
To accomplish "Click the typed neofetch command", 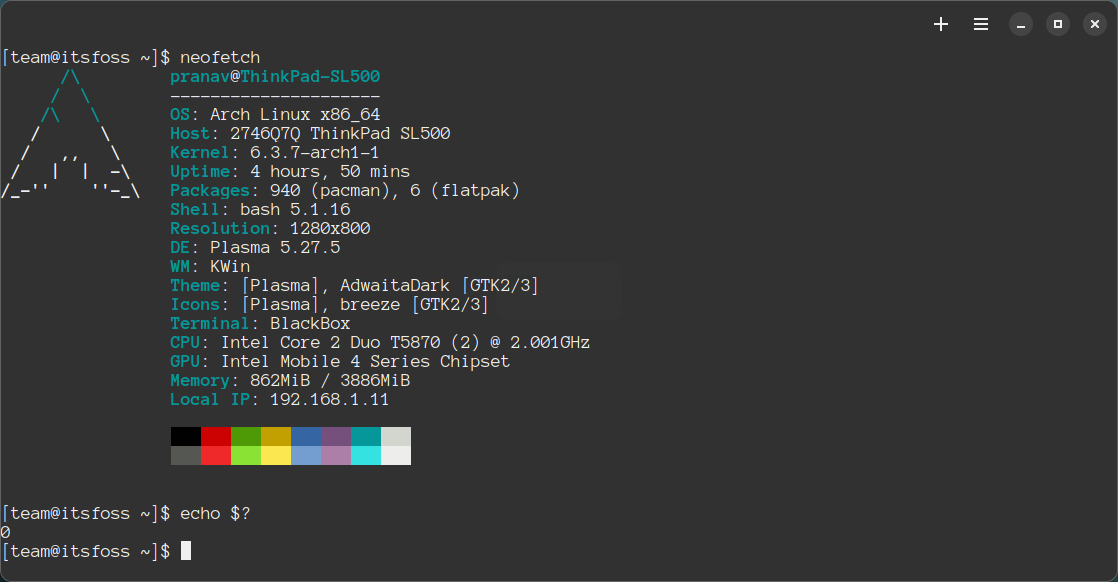I will pyautogui.click(x=220, y=57).
